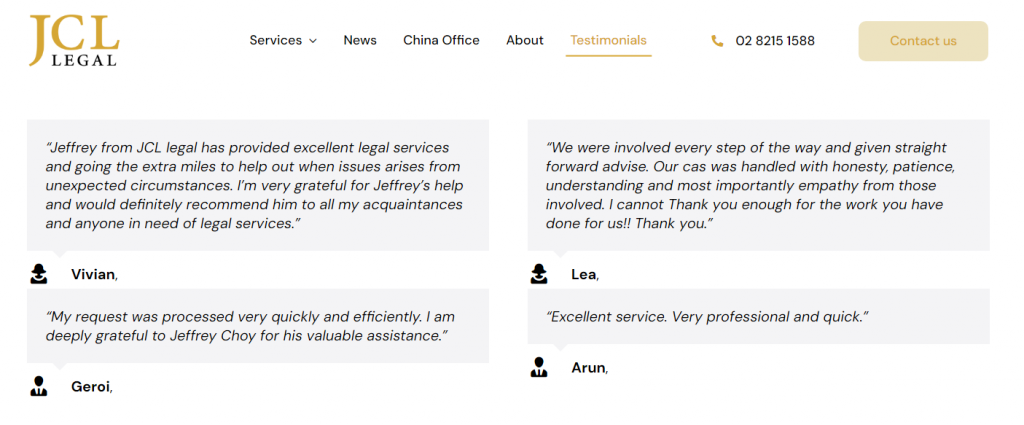Image resolution: width=1024 pixels, height=425 pixels.
Task: Click the avatar icon beside Lea
Action: [539, 274]
